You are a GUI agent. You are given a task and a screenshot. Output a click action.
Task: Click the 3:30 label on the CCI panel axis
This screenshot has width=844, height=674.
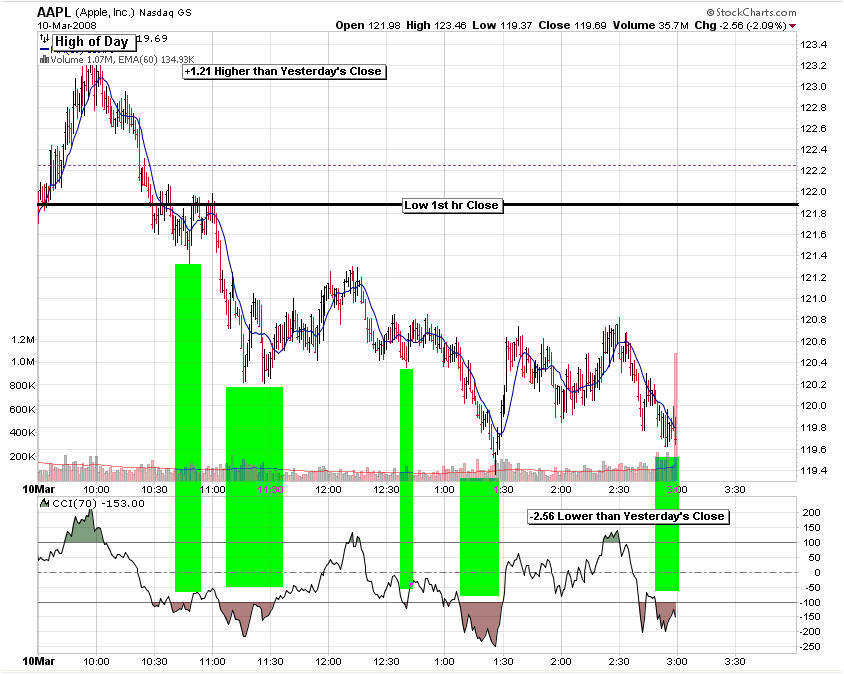pos(735,662)
